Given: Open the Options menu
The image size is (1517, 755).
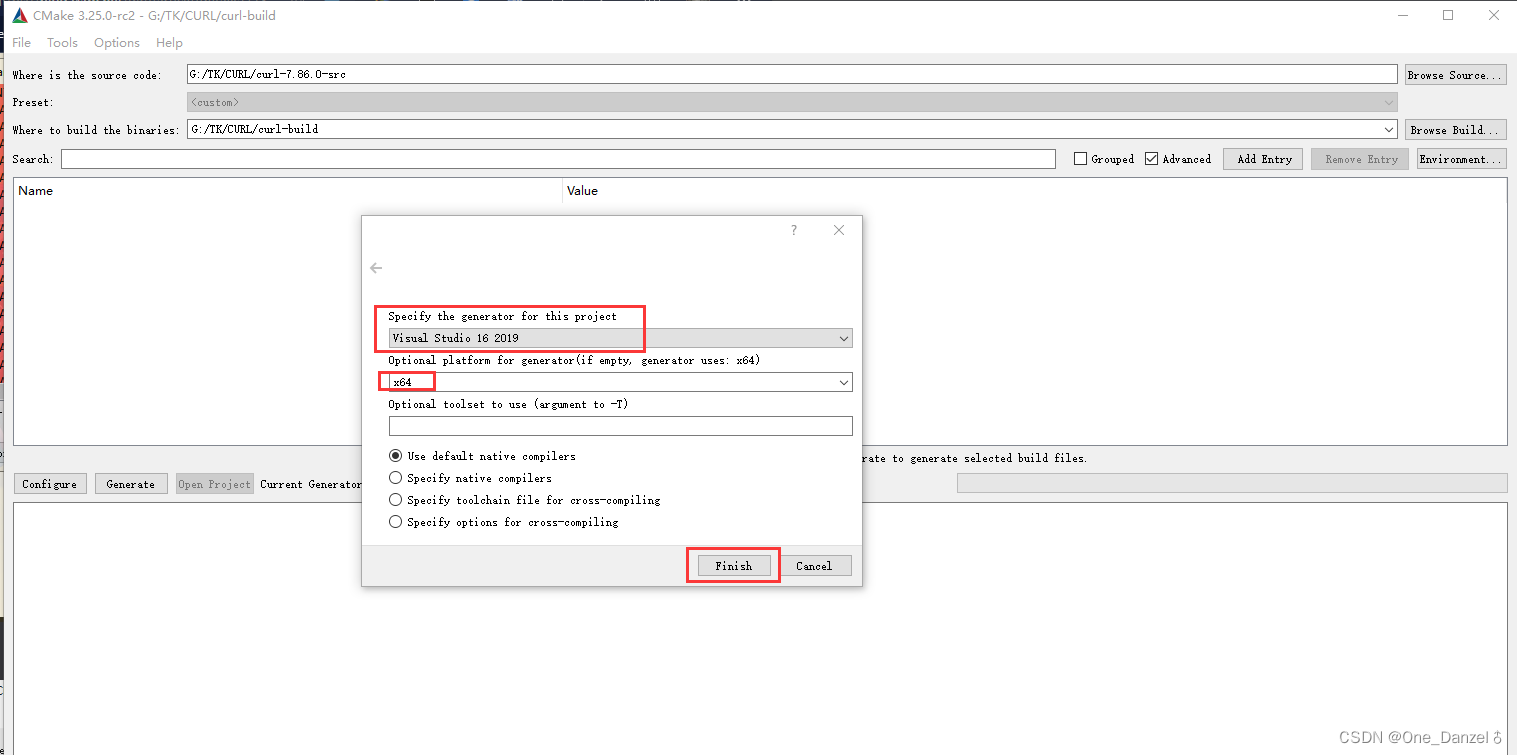Looking at the screenshot, I should (x=116, y=42).
